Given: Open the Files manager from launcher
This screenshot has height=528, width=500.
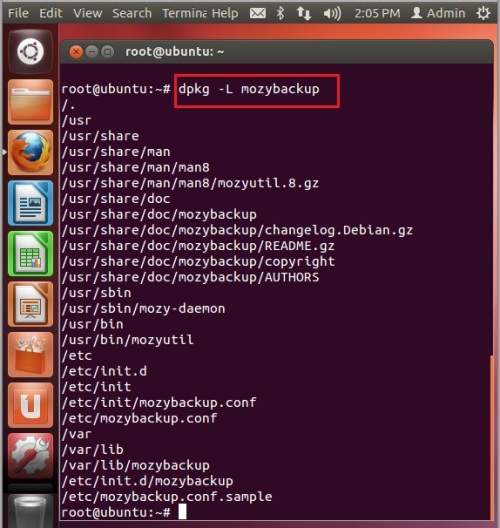Looking at the screenshot, I should (30, 102).
